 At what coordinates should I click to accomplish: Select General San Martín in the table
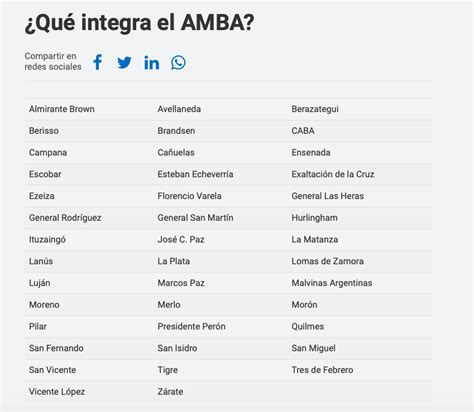[195, 218]
